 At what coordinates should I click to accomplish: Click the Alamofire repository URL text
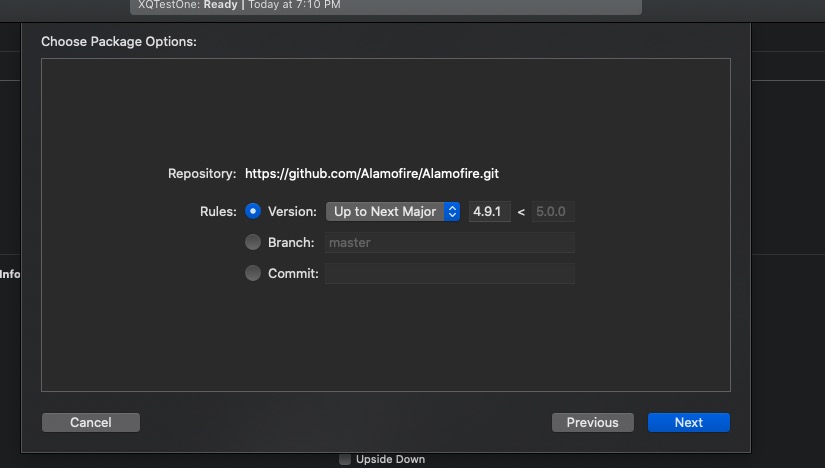372,173
